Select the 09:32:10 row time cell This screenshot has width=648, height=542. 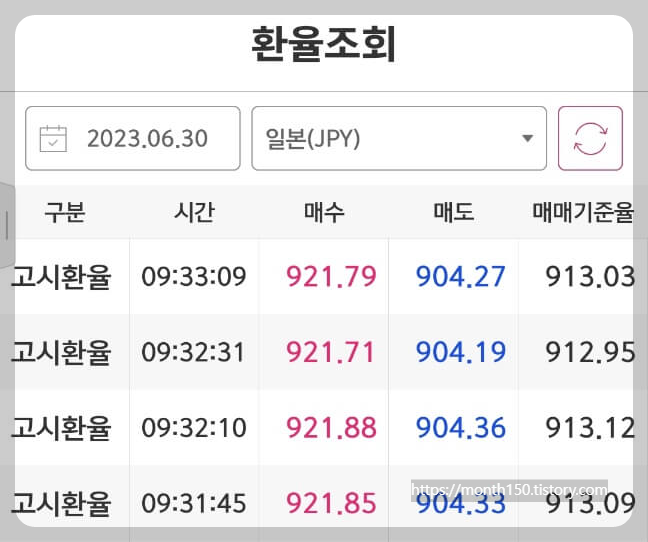pos(194,428)
